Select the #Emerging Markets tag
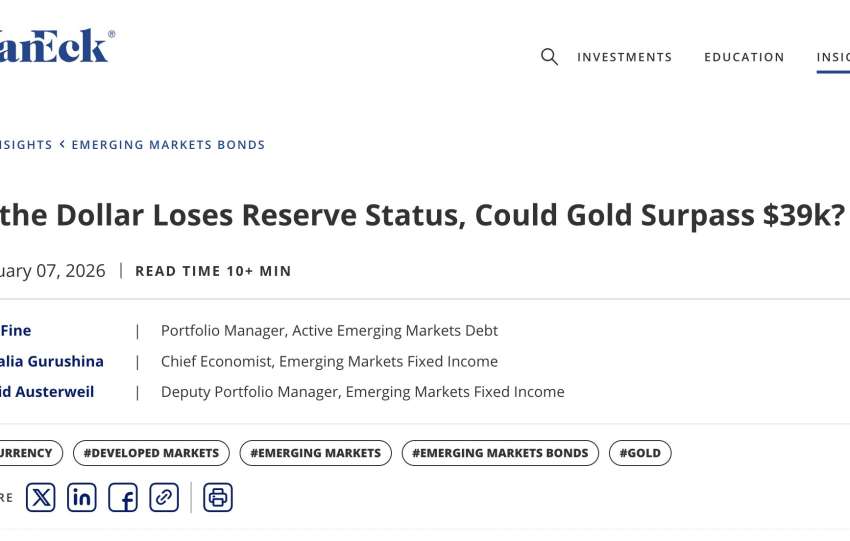850x541 pixels. 315,453
